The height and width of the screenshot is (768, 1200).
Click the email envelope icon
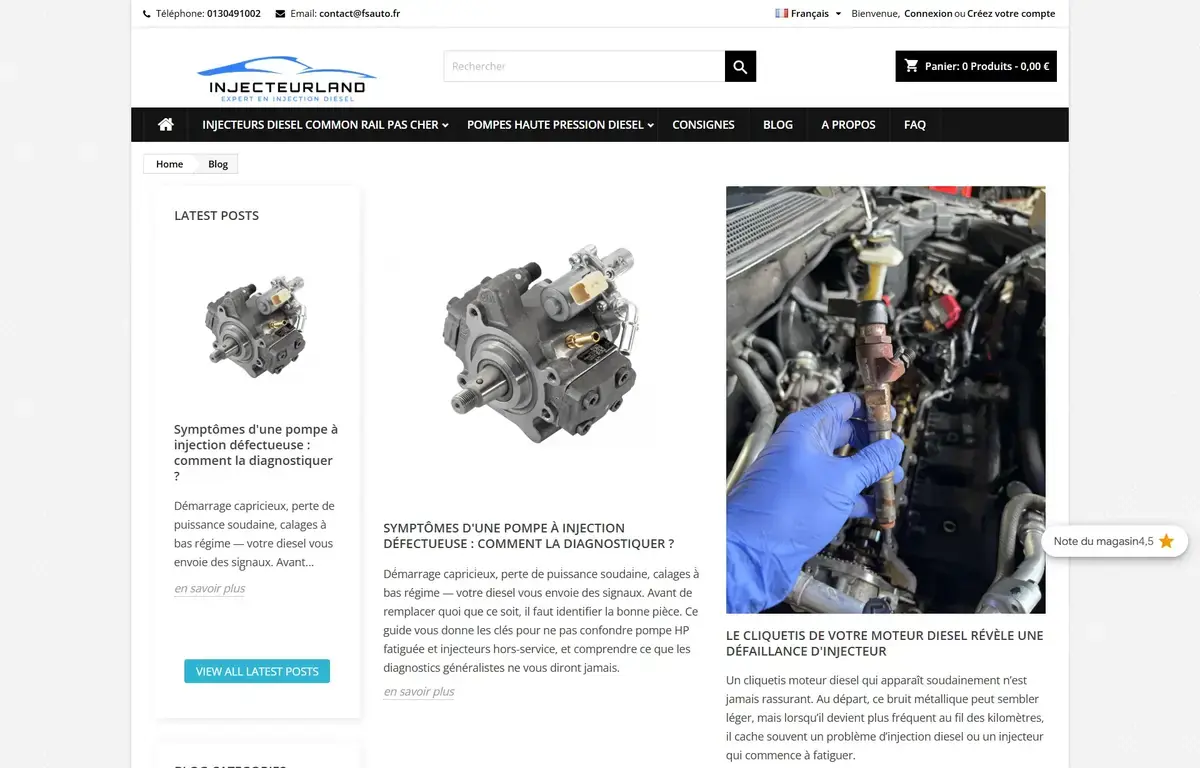[x=280, y=14]
